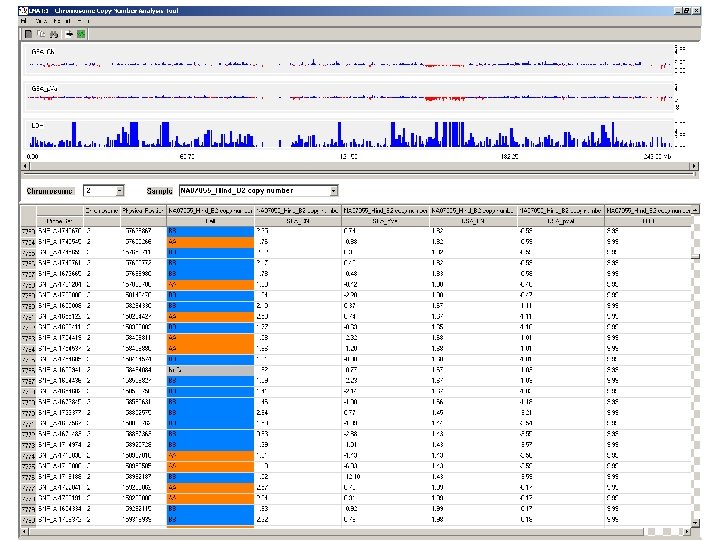Image resolution: width=720 pixels, height=540 pixels.
Task: Click the table vertical scrollbar down arrow
Action: [x=696, y=523]
